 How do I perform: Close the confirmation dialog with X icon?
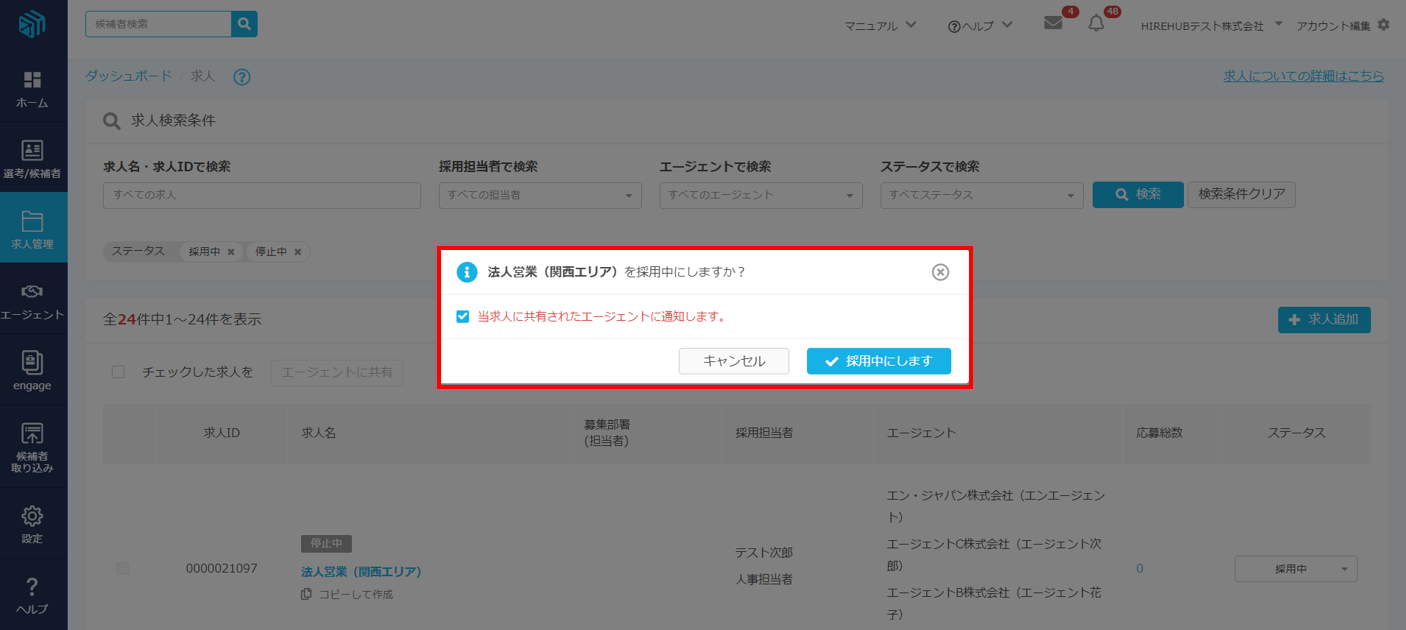[x=940, y=272]
